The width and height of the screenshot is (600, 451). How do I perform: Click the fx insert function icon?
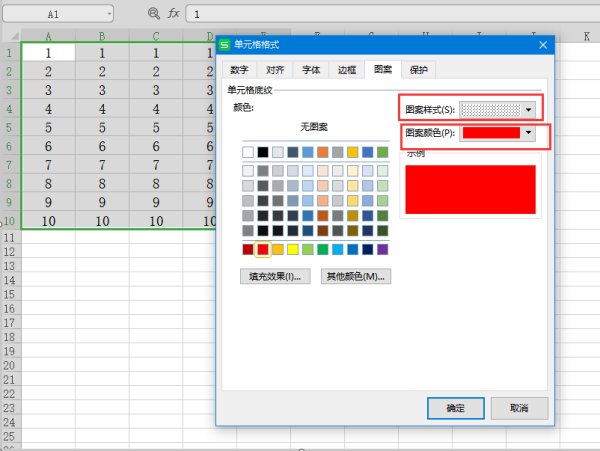[173, 14]
